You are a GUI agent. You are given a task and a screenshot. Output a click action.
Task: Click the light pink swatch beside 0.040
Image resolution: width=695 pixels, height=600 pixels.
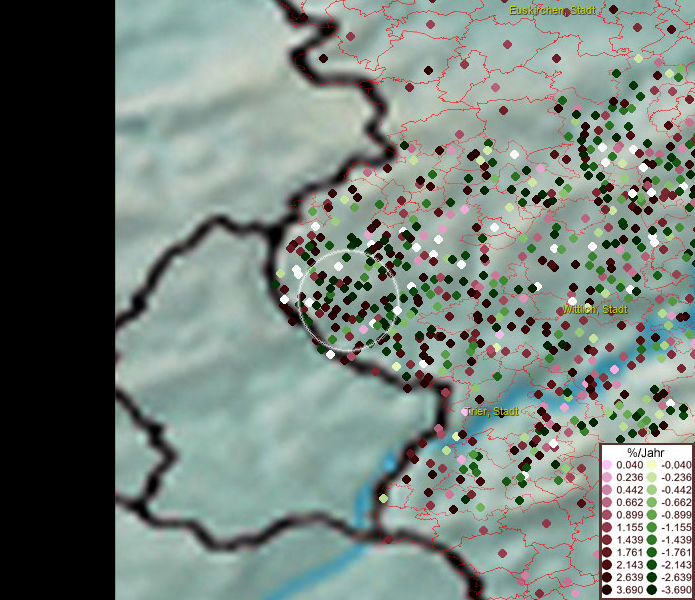(607, 465)
